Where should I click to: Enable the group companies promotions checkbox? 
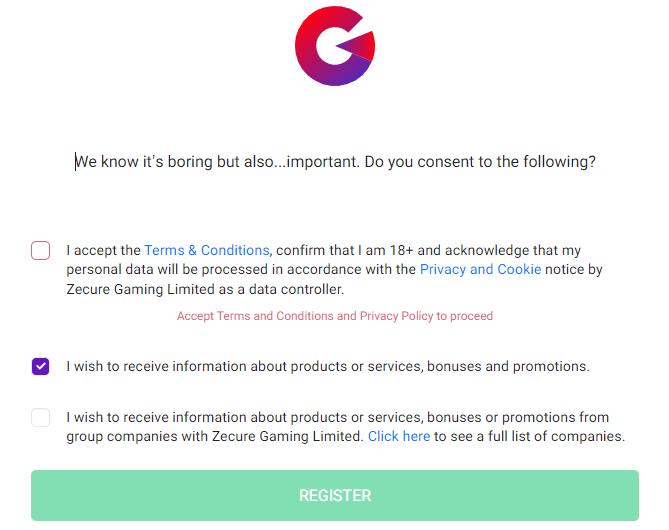(x=41, y=417)
